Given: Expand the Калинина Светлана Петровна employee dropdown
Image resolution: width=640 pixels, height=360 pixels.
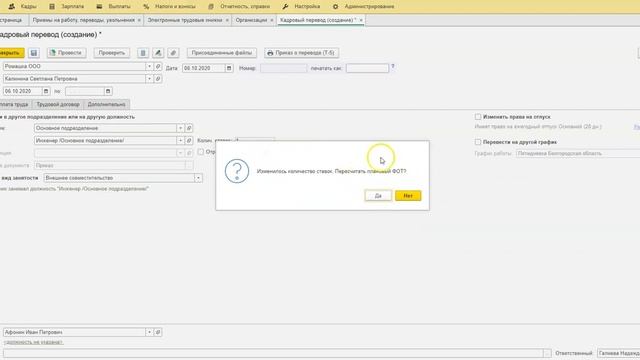Looking at the screenshot, I should (149, 79).
